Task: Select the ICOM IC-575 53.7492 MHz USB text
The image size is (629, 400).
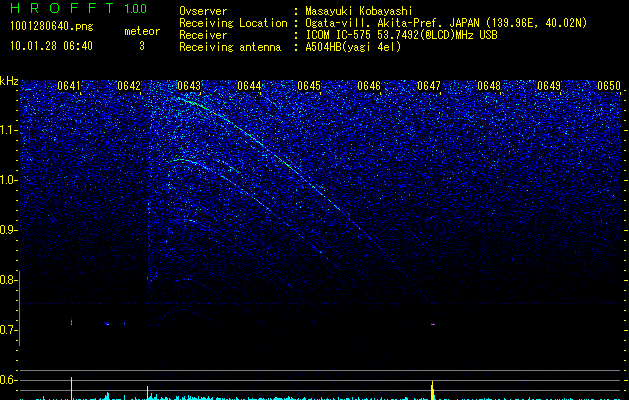Action: (402, 35)
